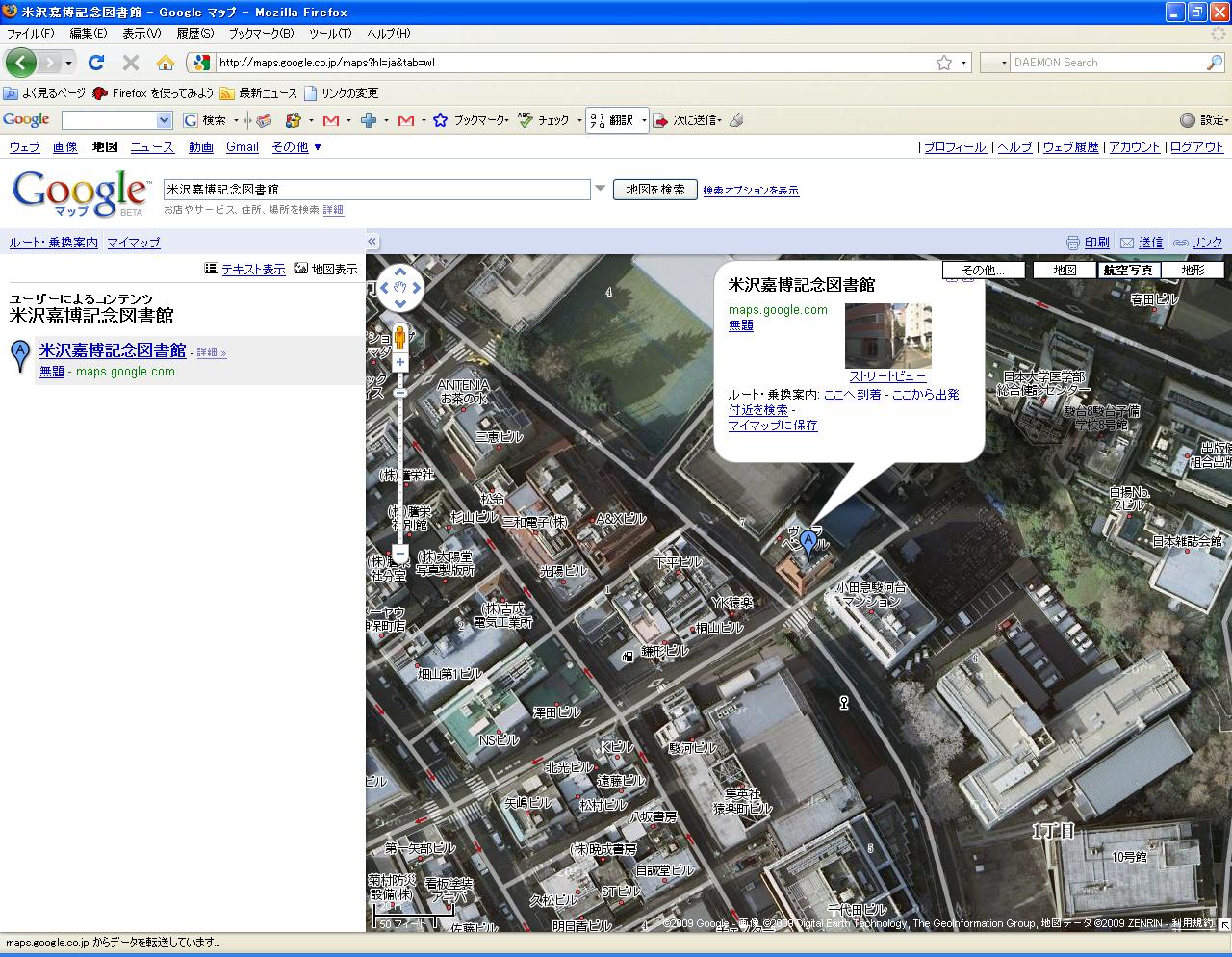Pan the map up with the arrow
This screenshot has width=1232, height=957.
400,272
